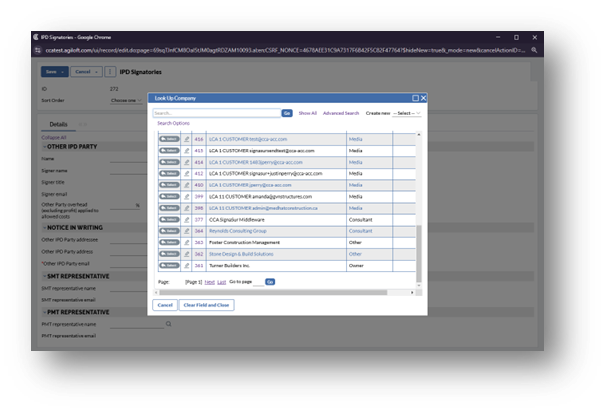This screenshot has width=606, height=413.
Task: Switch to the Details tab
Action: click(57, 125)
